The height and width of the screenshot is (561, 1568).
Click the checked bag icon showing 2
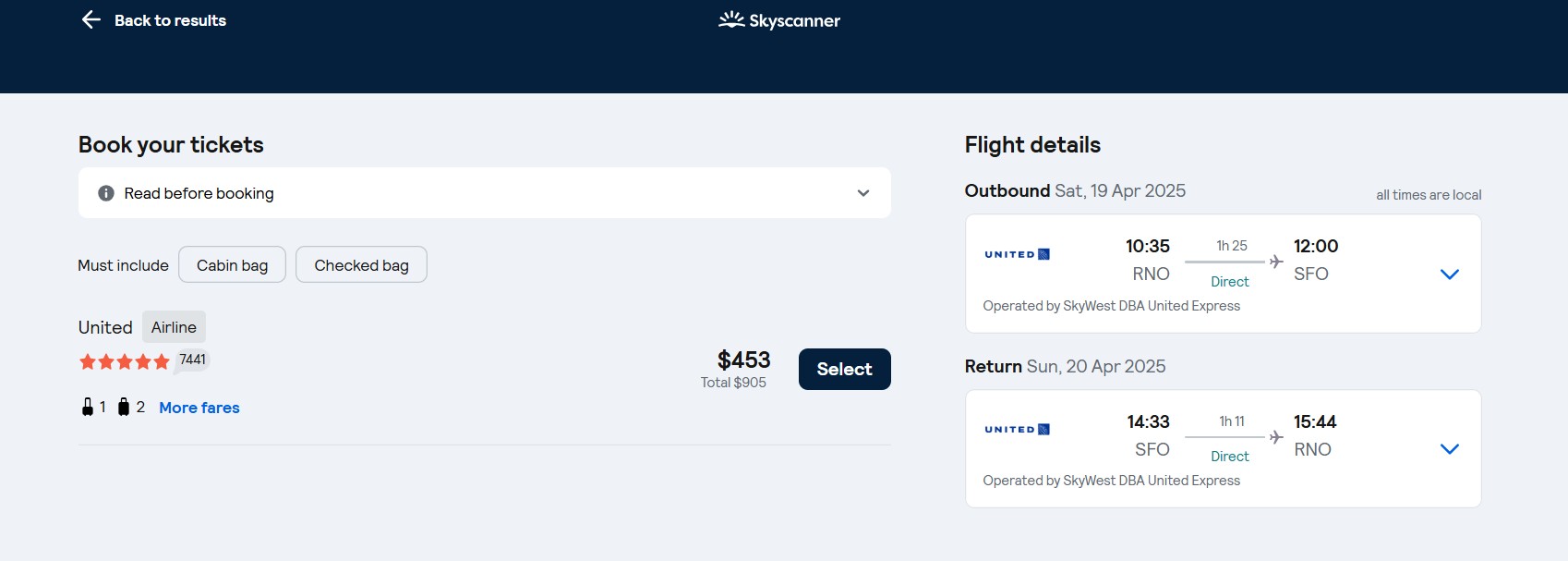(x=124, y=407)
